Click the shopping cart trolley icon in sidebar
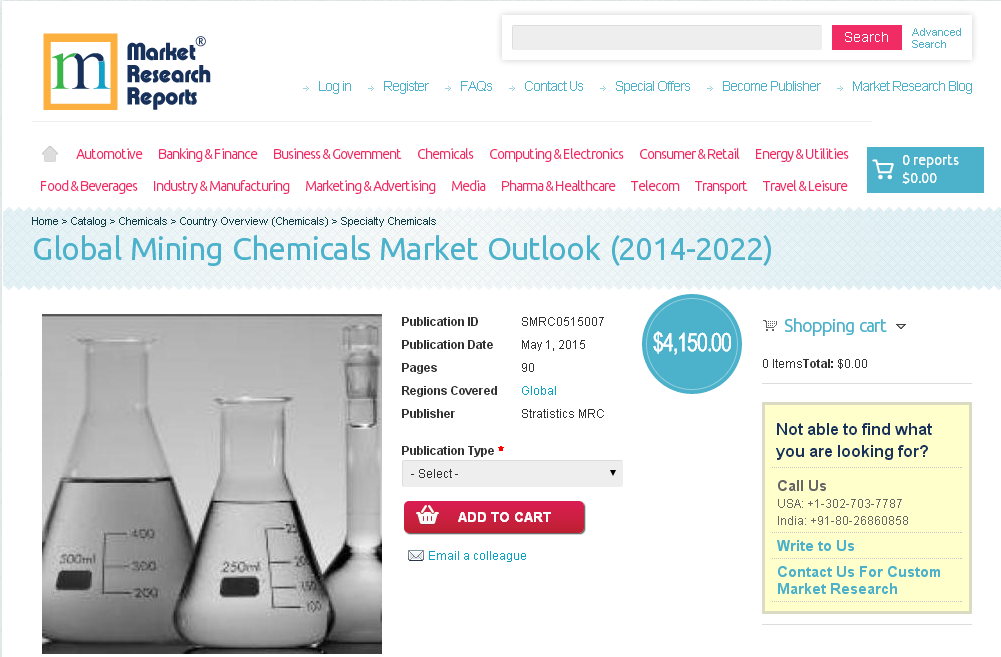1001x657 pixels. [x=770, y=326]
